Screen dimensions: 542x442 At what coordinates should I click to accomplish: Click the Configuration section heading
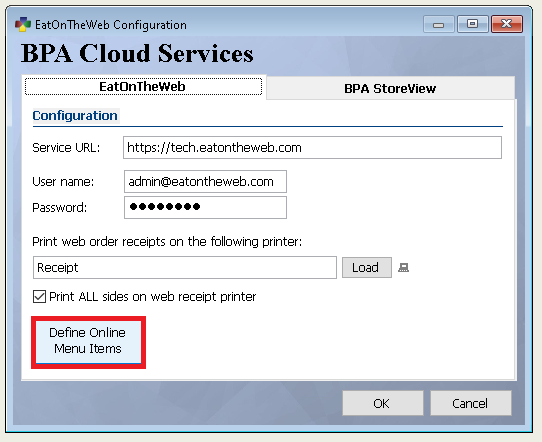pyautogui.click(x=75, y=116)
